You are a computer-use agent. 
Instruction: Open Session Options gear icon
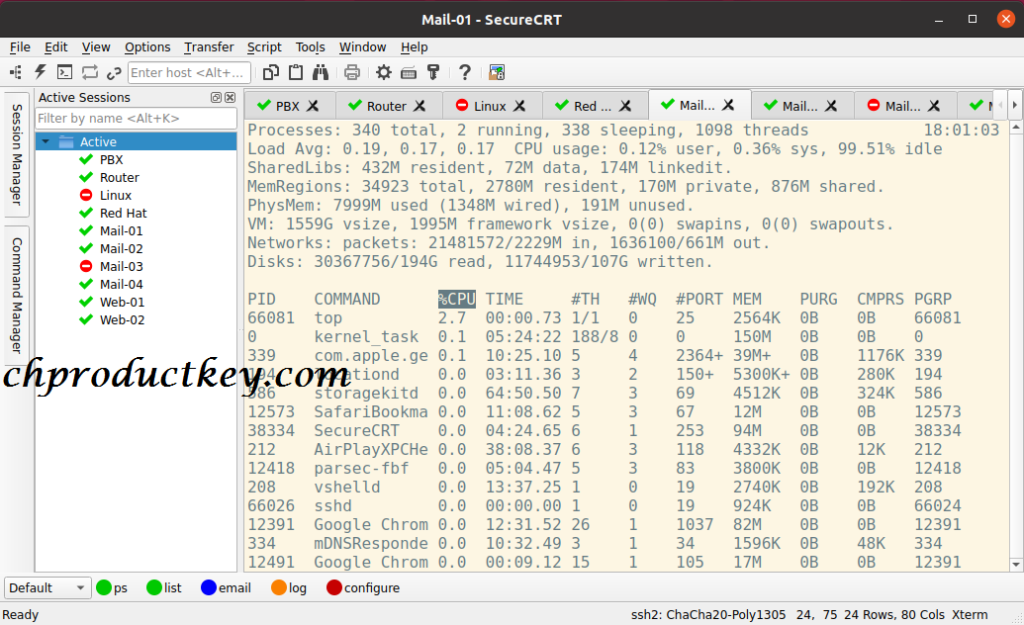coord(384,72)
